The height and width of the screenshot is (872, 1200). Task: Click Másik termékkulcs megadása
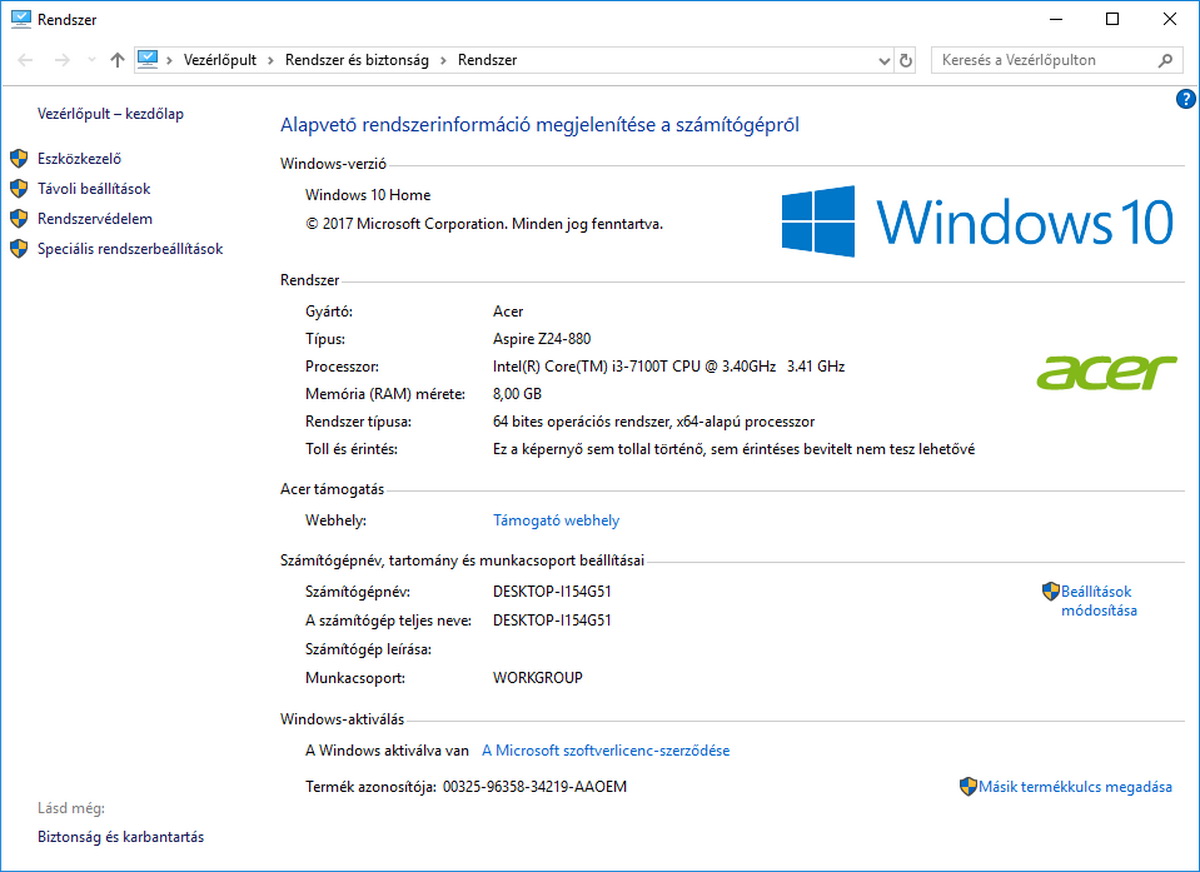point(1075,787)
